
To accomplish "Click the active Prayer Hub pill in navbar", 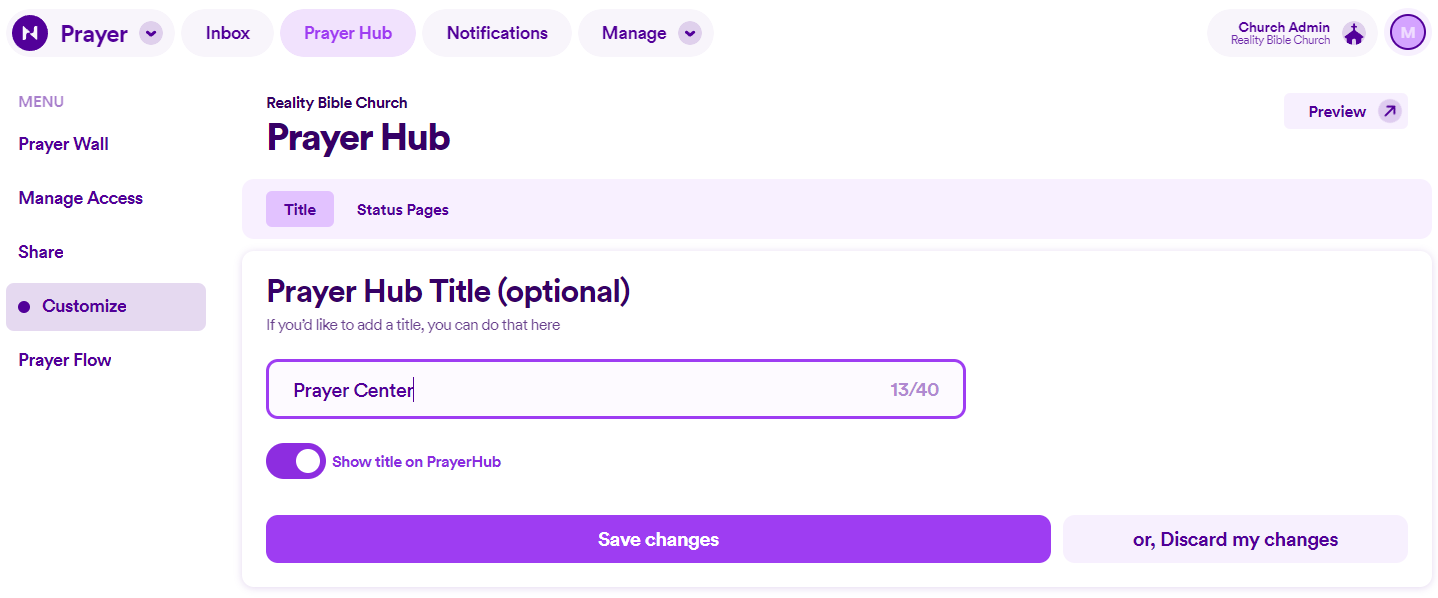I will [347, 32].
